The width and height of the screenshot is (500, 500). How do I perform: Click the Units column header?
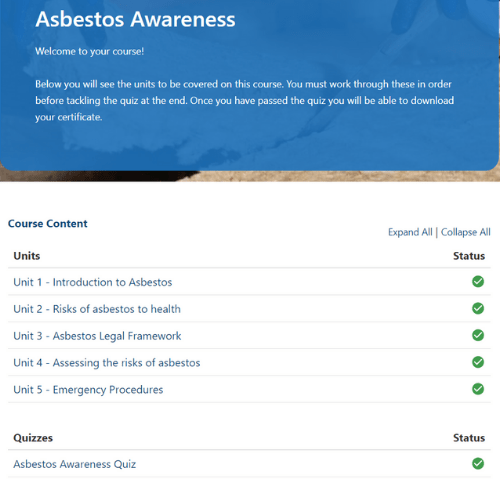tap(27, 256)
